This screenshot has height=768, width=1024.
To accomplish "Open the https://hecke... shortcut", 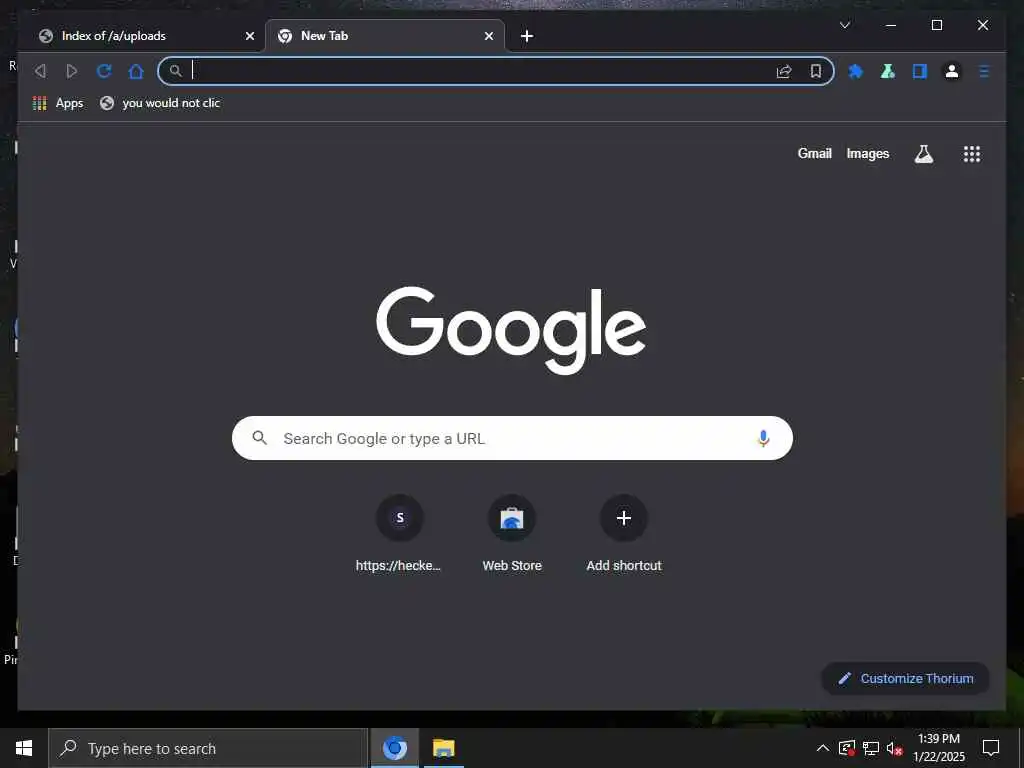I will [x=399, y=533].
